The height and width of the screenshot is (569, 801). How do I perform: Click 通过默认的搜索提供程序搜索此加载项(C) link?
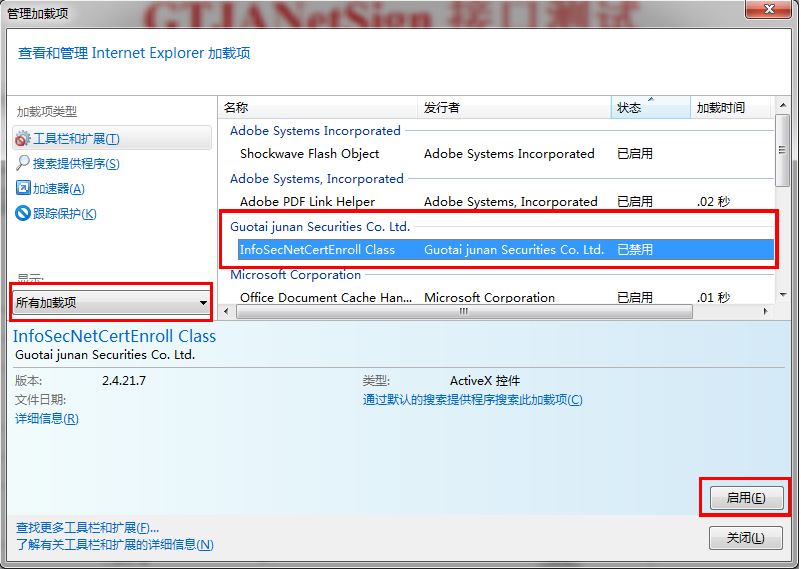click(473, 399)
